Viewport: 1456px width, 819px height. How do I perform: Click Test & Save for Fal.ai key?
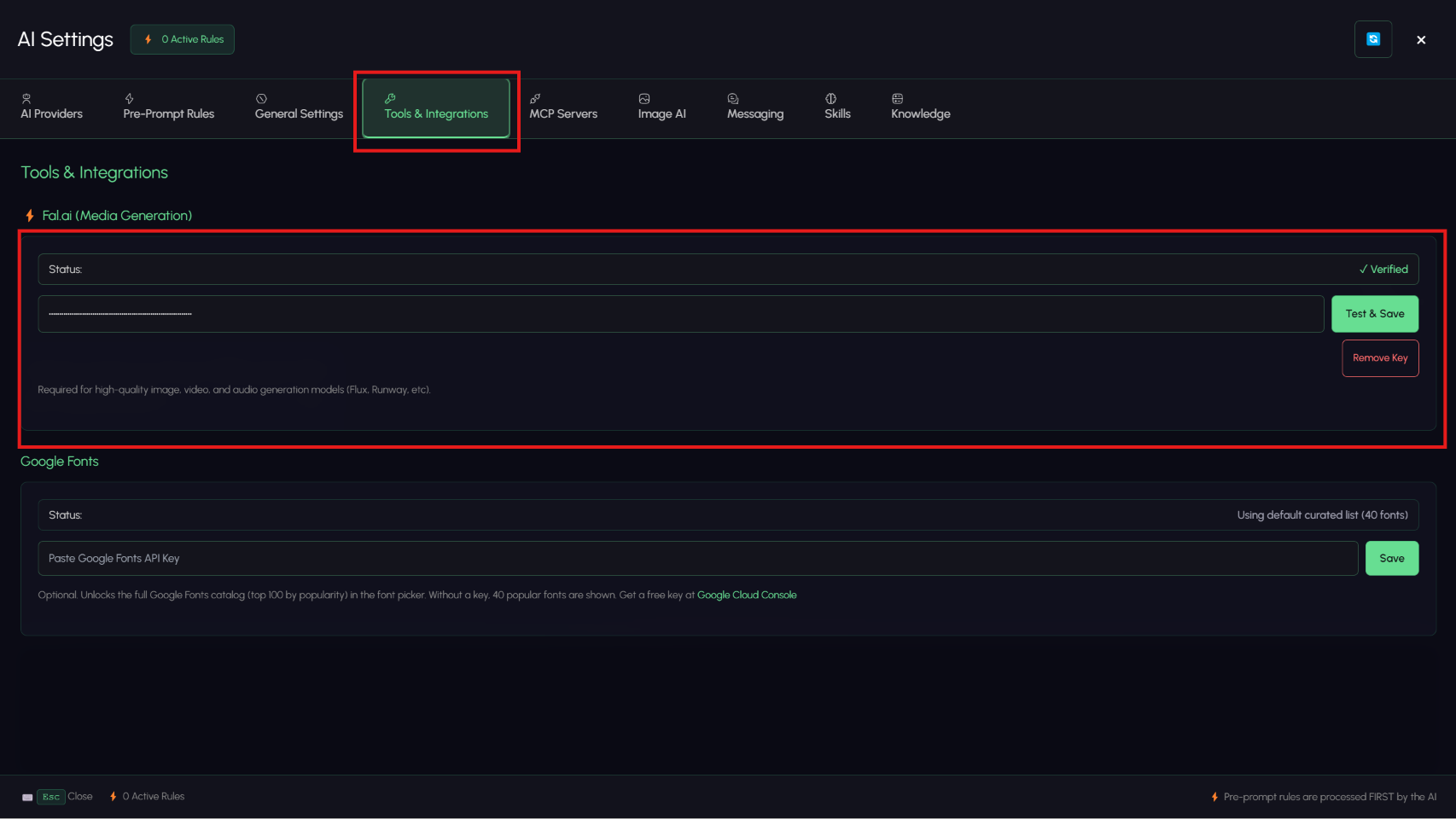coord(1375,314)
